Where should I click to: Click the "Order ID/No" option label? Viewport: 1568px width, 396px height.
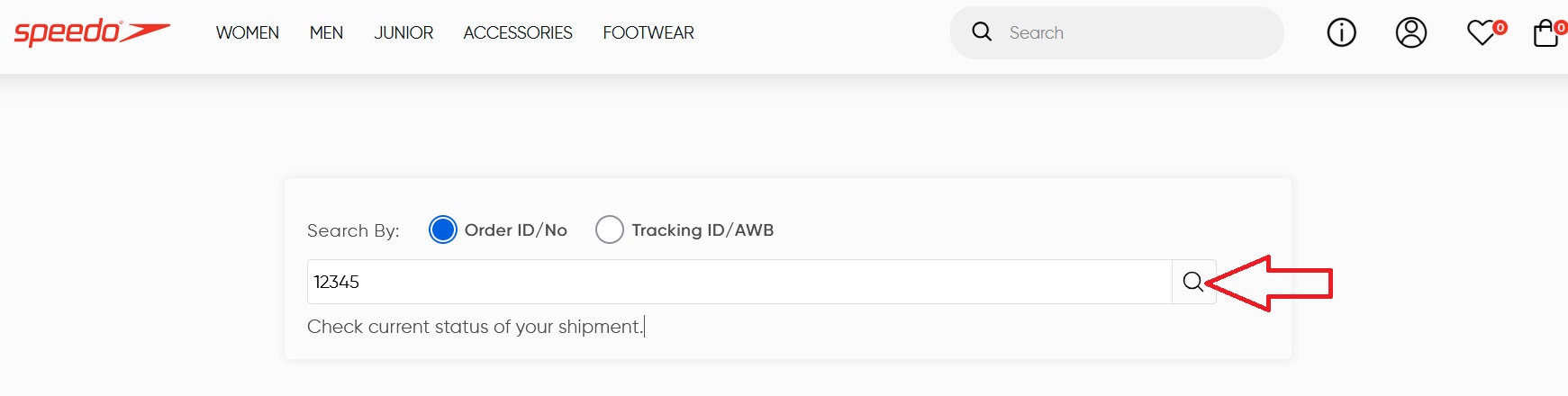tap(516, 230)
